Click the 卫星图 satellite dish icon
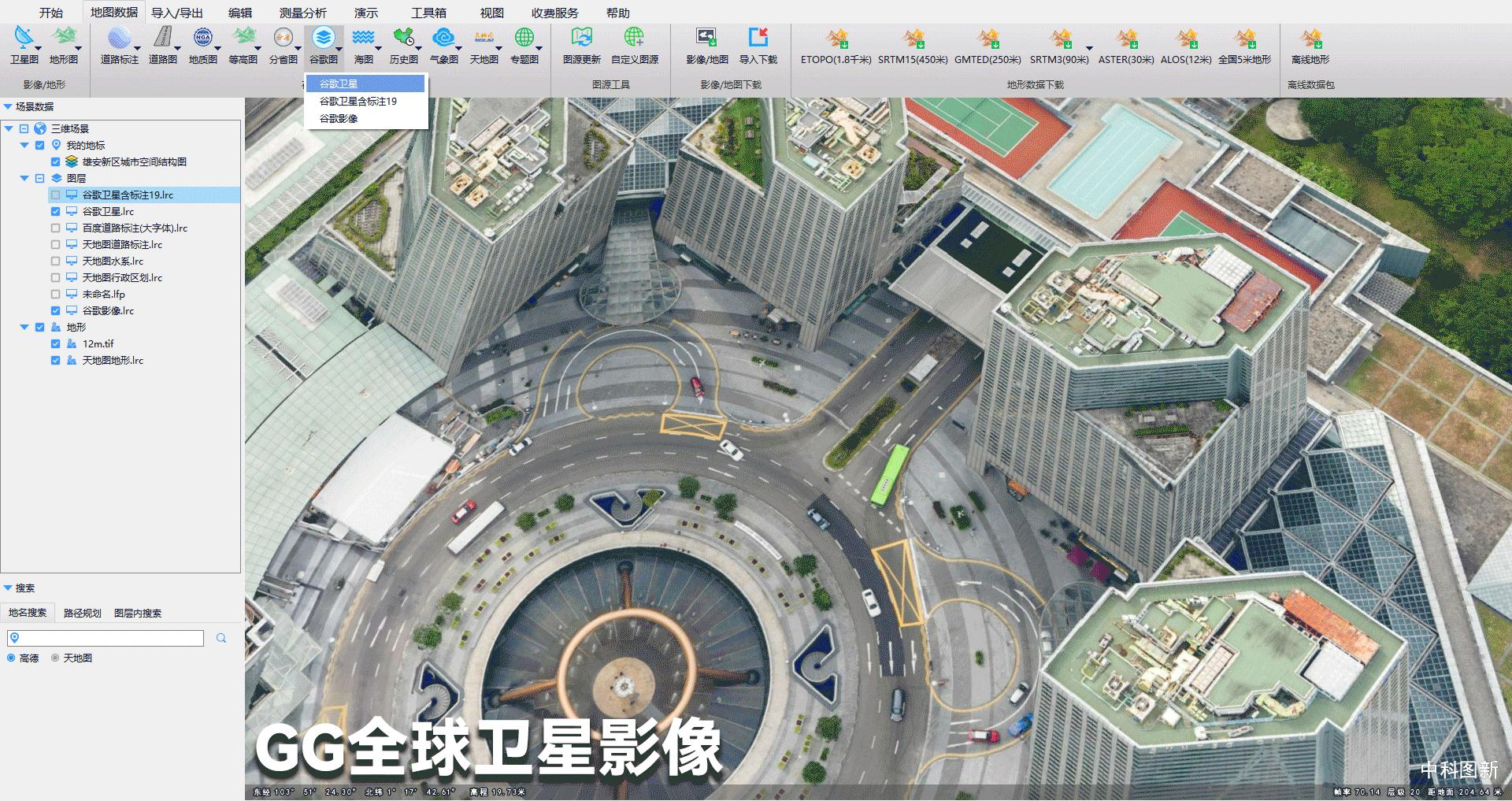Screen dimensions: 1512x801 24,38
